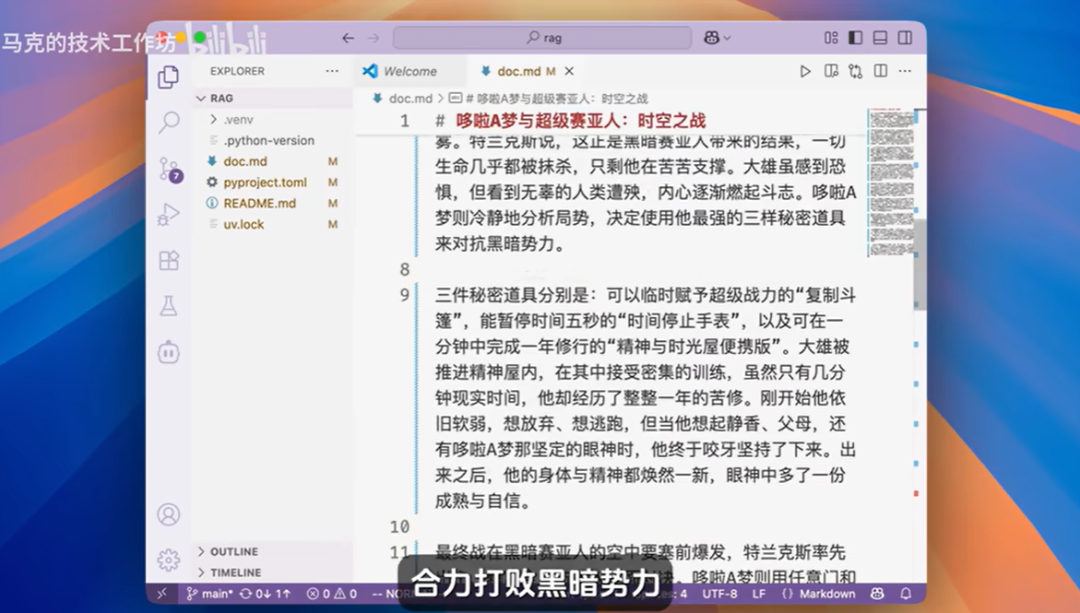The height and width of the screenshot is (613, 1080).
Task: Open the Copilot menu in title bar
Action: point(717,38)
